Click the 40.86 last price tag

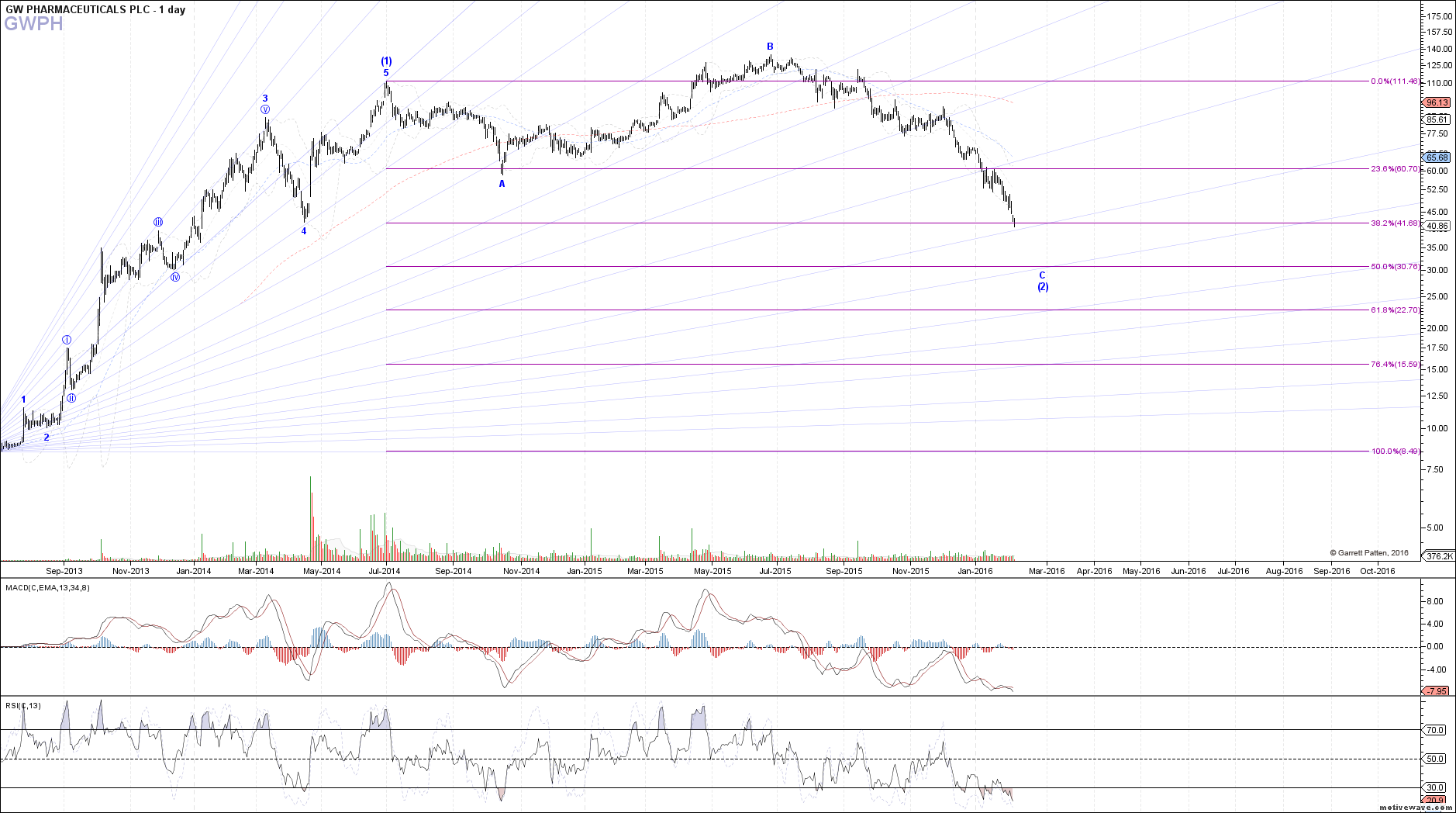tap(1437, 227)
